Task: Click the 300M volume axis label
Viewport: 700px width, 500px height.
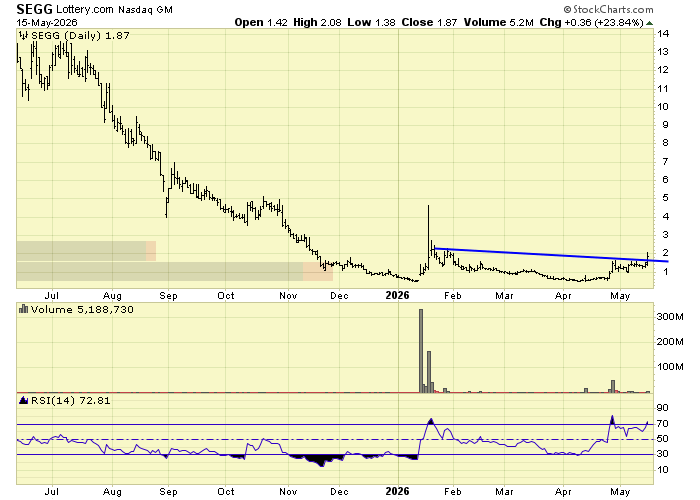Action: 670,317
